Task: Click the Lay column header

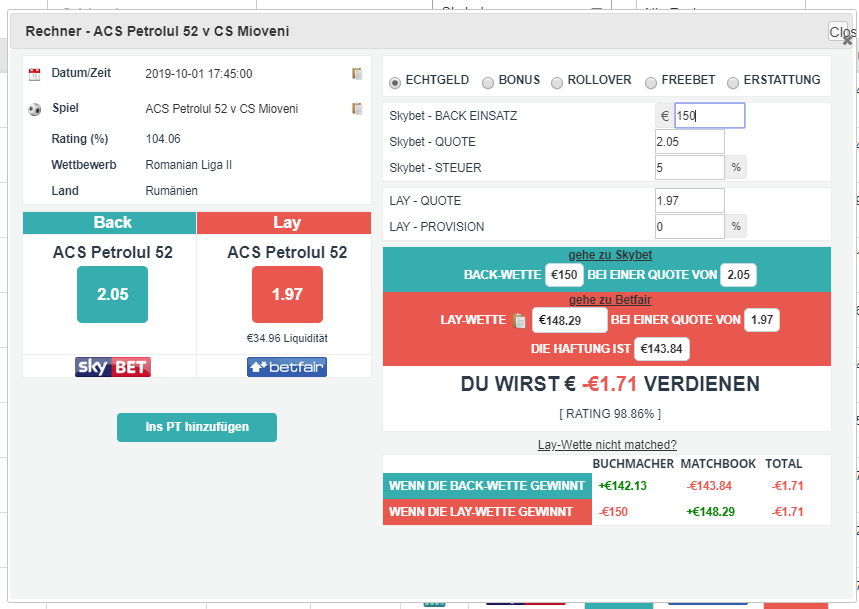Action: click(284, 223)
